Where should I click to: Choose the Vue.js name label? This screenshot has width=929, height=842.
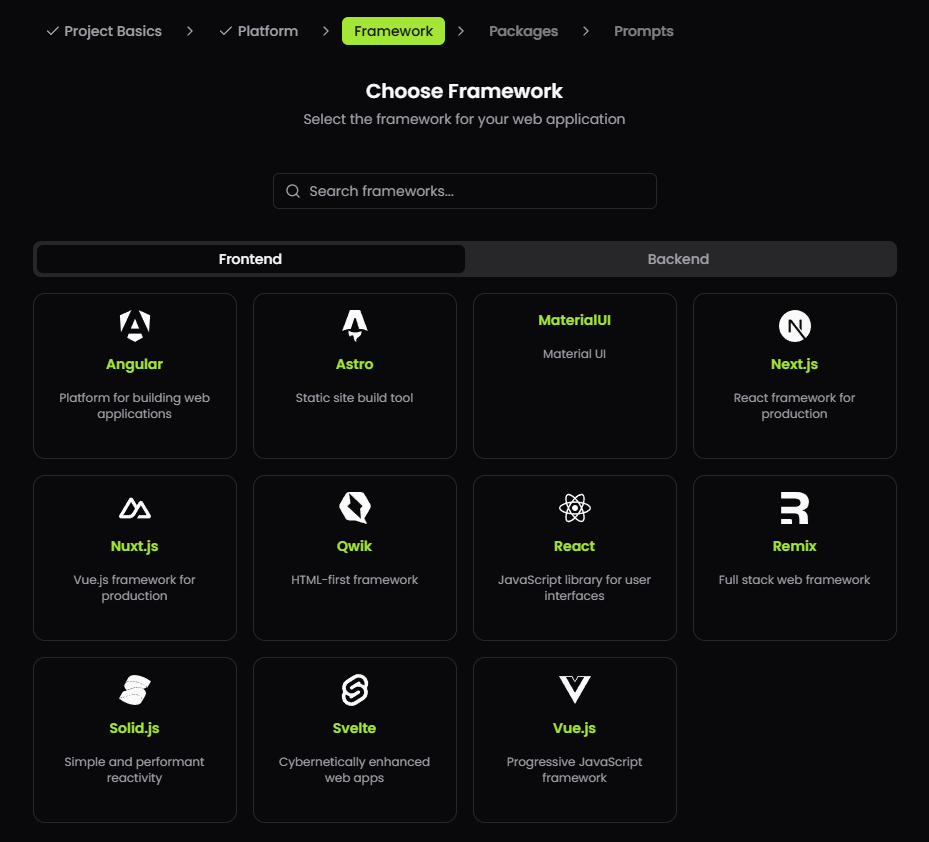(574, 728)
